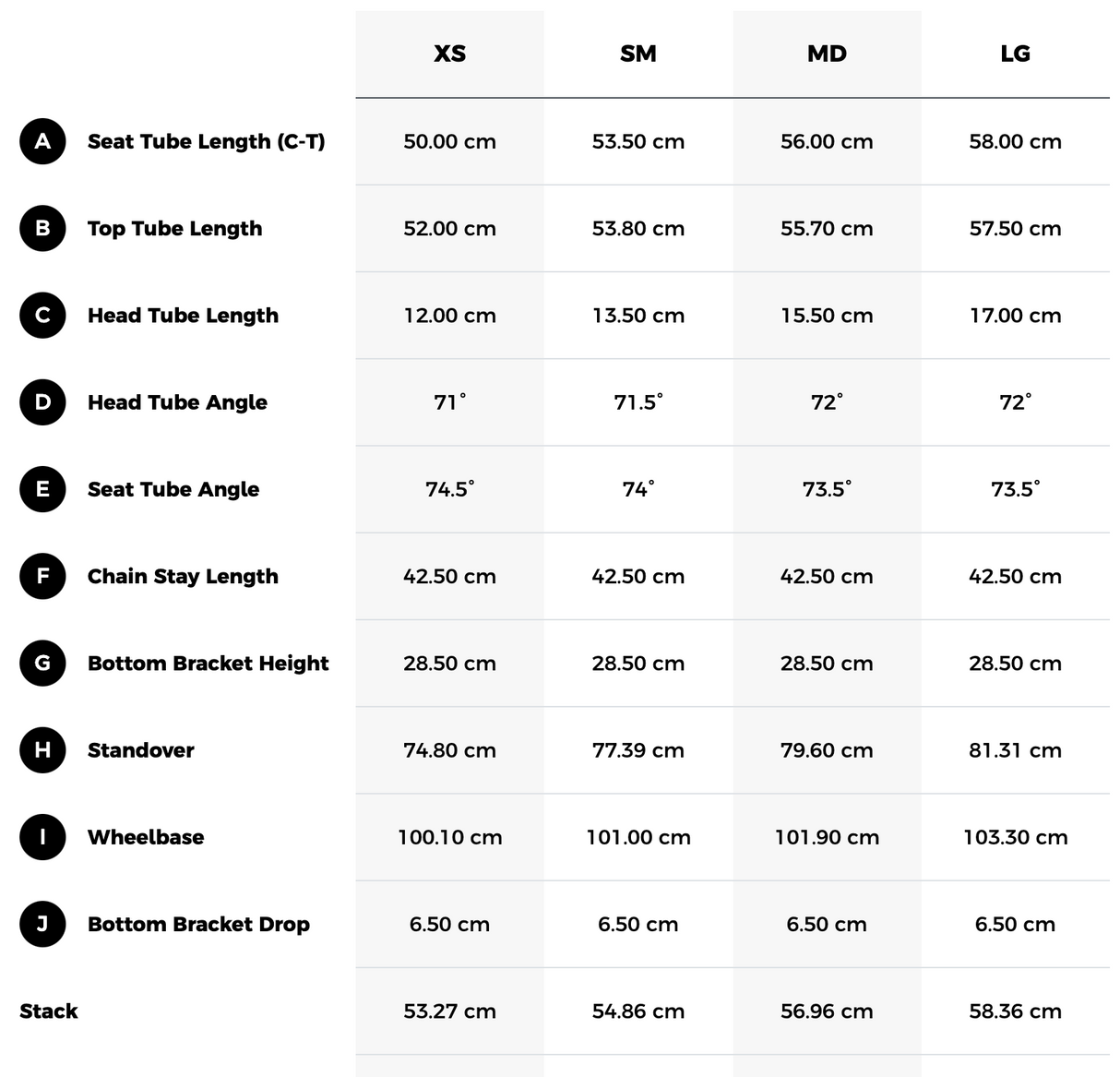This screenshot has width=1120, height=1077.
Task: Select the XS size column header
Action: [449, 54]
